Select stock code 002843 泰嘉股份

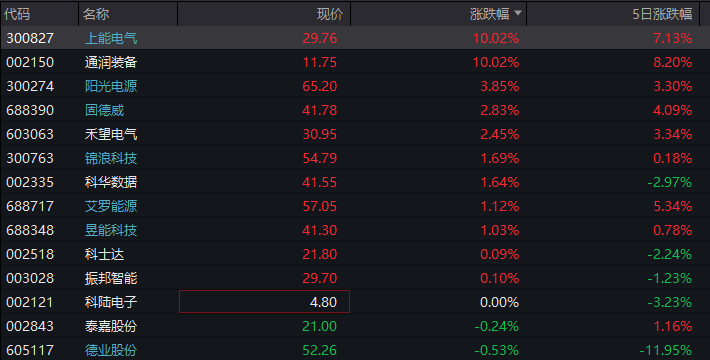click(30, 326)
